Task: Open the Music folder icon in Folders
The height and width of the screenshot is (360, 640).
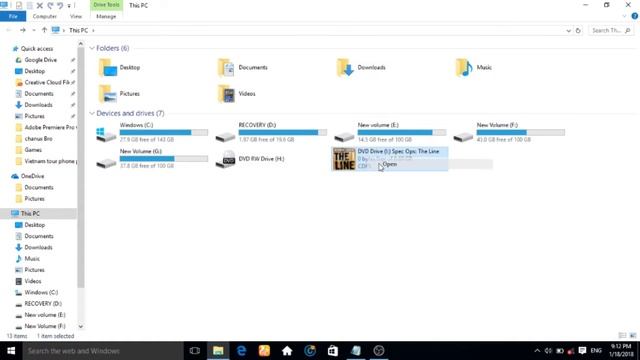Action: pos(464,68)
